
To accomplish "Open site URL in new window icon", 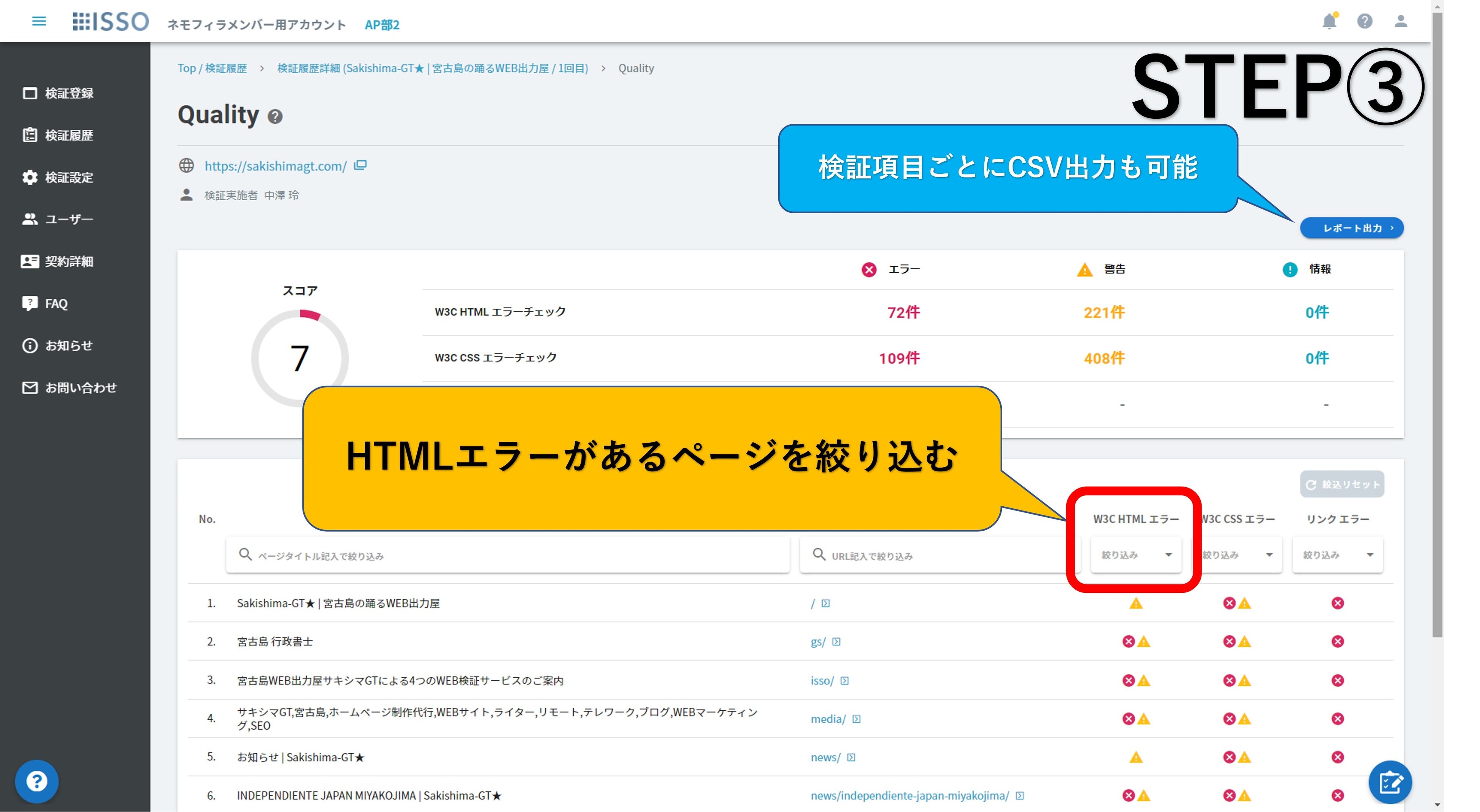I will [360, 165].
